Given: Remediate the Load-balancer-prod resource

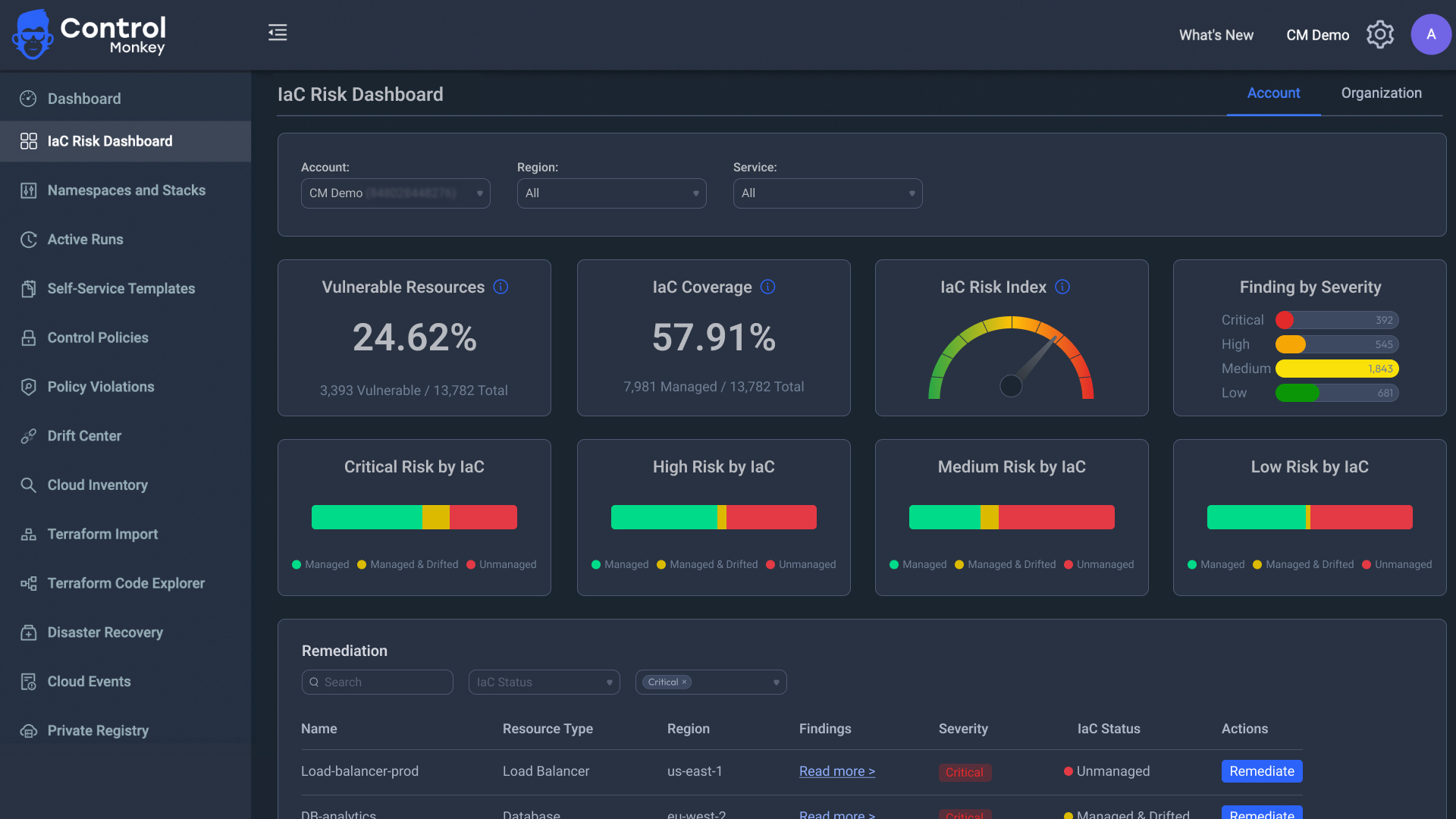Looking at the screenshot, I should [1262, 771].
